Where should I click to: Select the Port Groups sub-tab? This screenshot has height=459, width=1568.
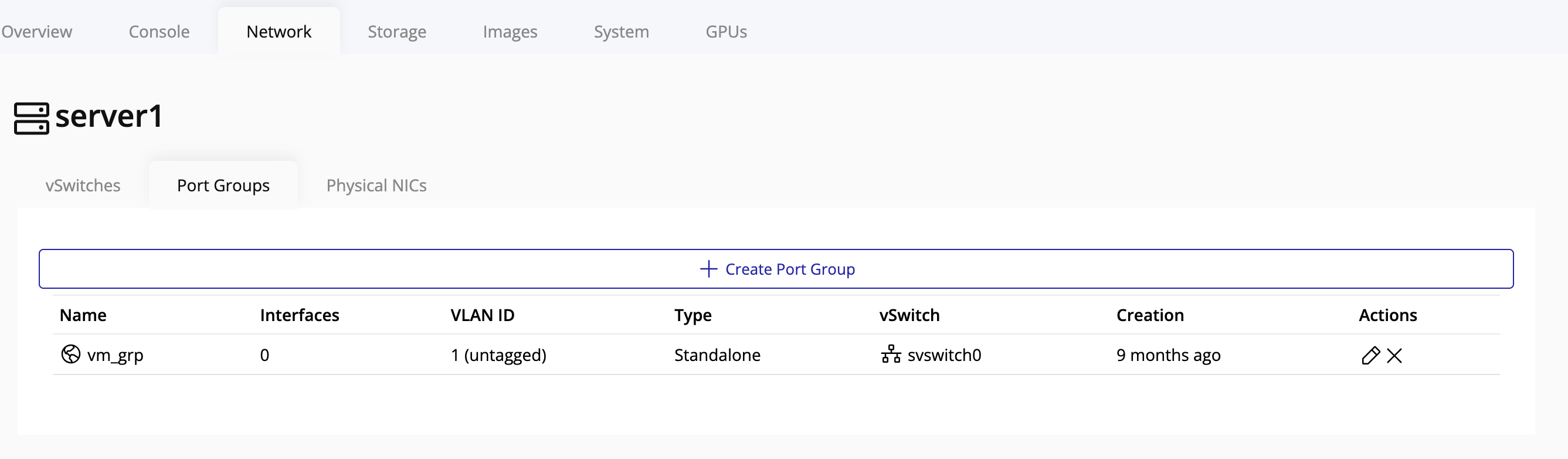pos(223,185)
